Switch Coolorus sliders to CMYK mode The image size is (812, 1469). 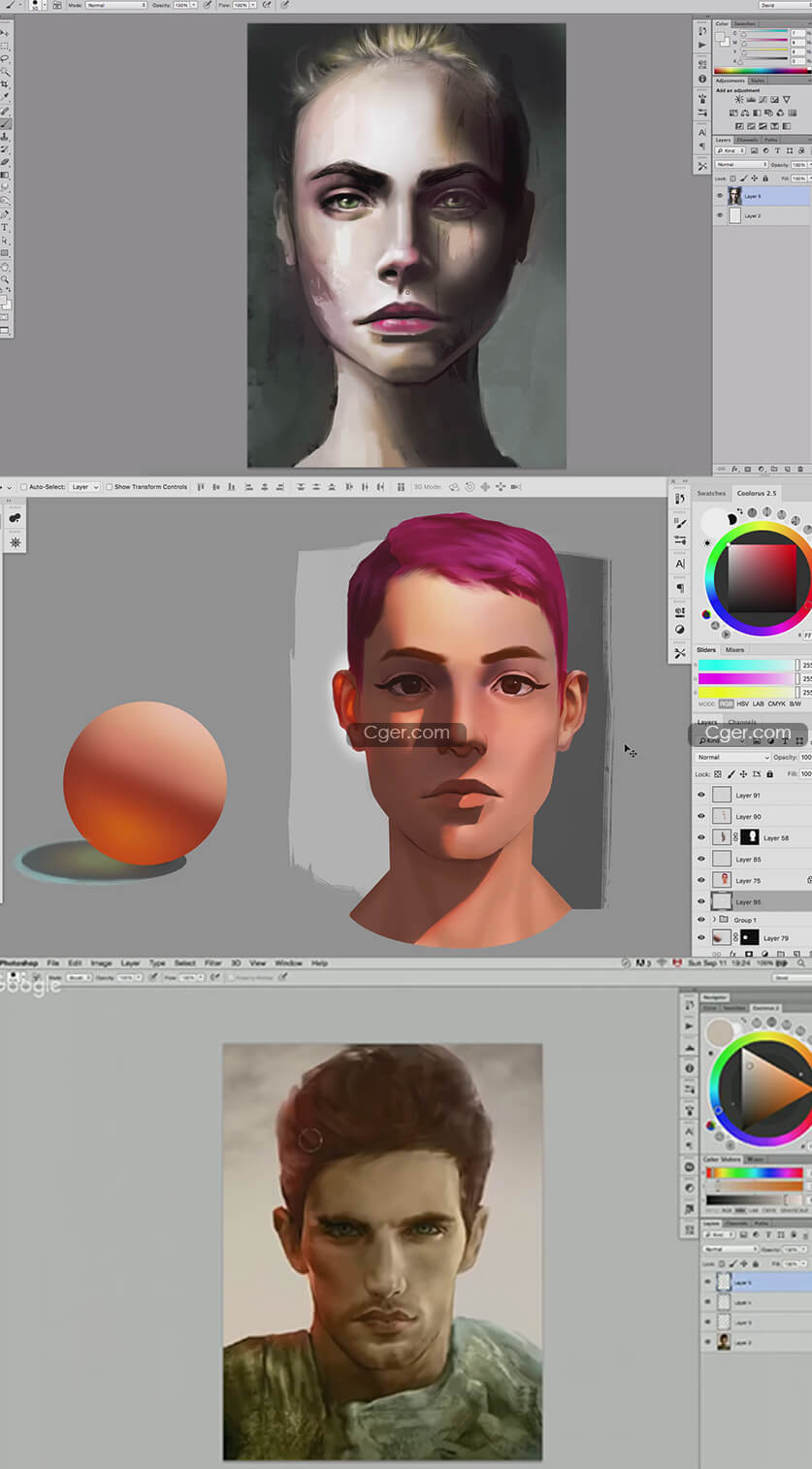click(x=775, y=703)
